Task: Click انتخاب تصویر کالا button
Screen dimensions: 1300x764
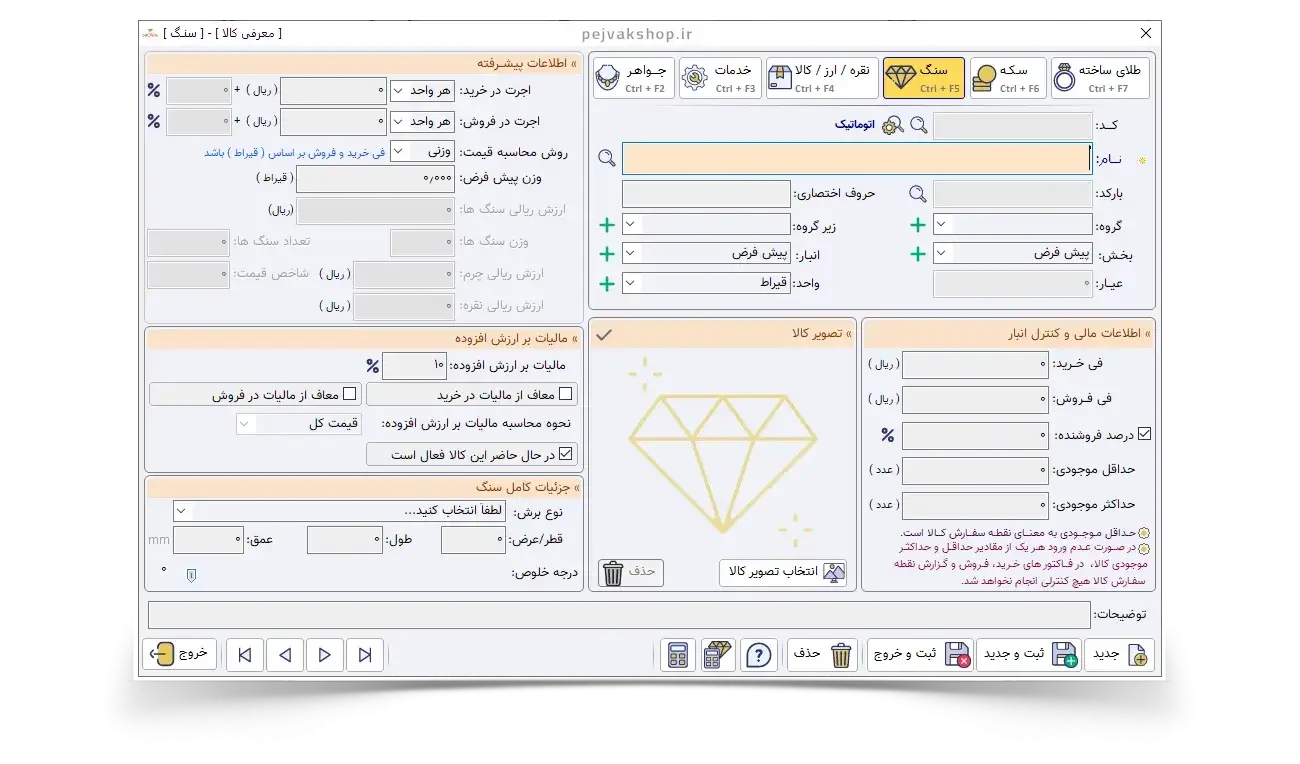Action: [783, 572]
